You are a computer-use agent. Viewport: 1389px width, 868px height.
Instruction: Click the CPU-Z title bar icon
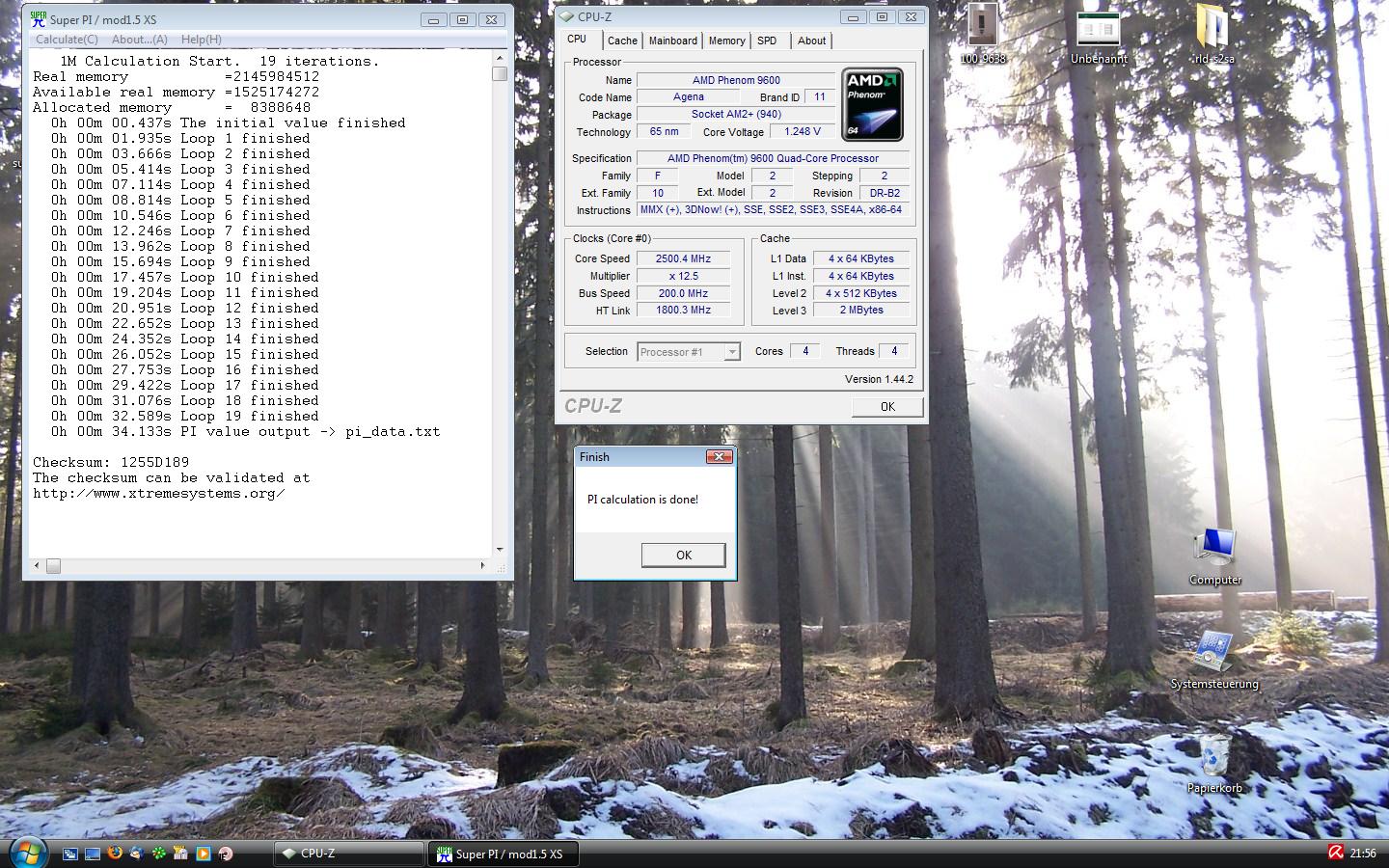[567, 17]
